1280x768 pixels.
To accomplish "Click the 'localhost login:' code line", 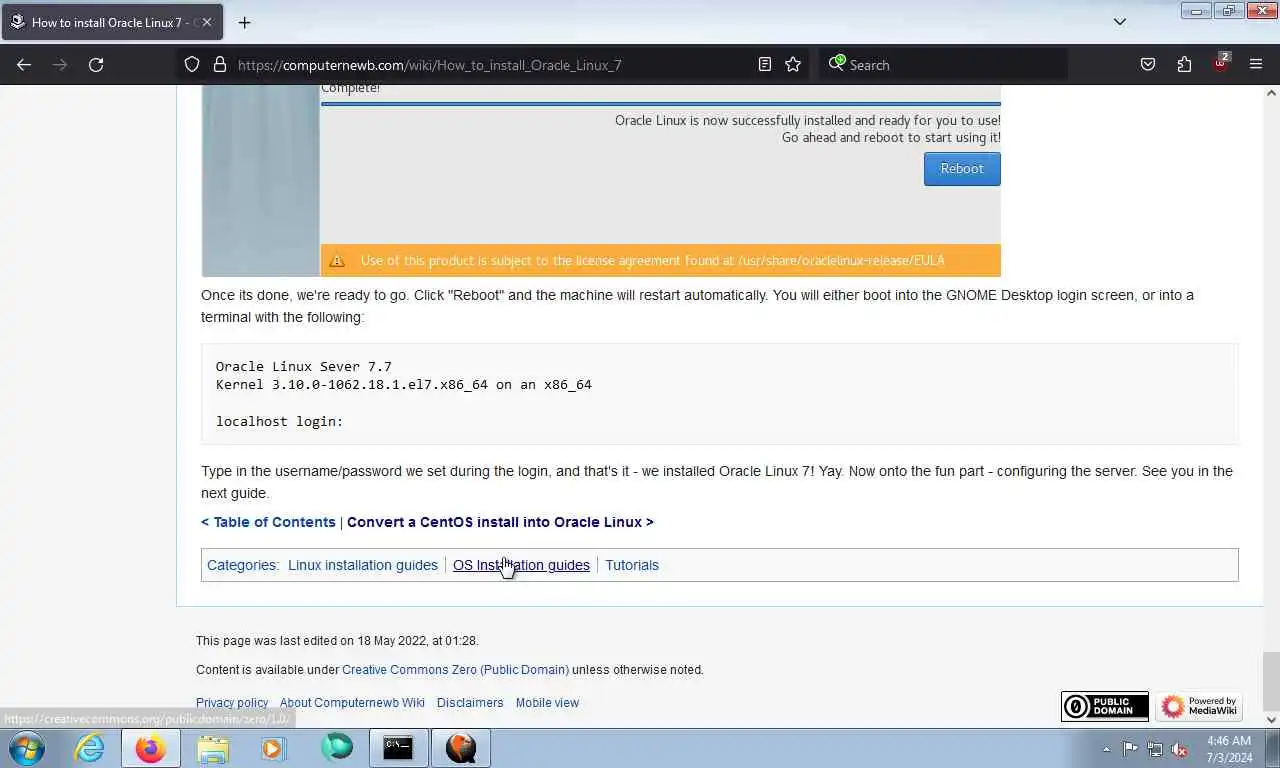I will [x=279, y=421].
